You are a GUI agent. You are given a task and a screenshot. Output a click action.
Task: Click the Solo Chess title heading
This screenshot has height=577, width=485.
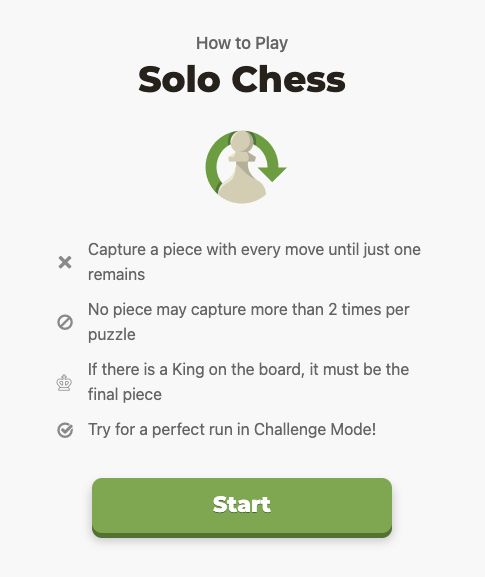[242, 79]
